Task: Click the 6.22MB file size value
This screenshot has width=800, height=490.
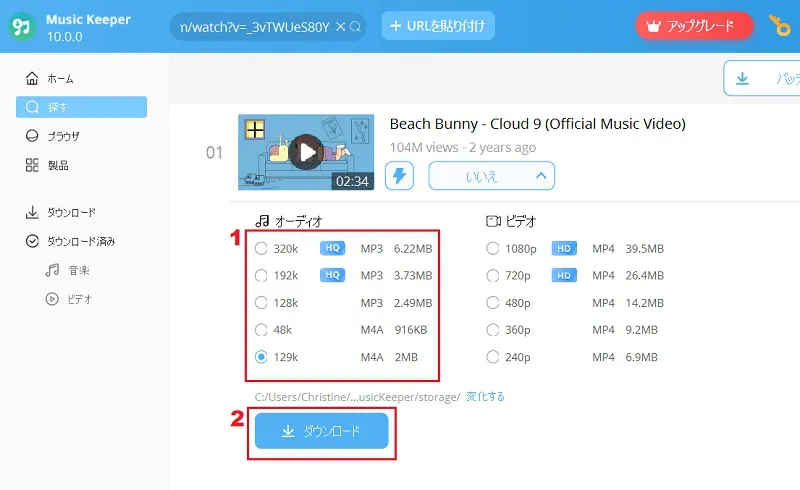Action: pyautogui.click(x=413, y=249)
